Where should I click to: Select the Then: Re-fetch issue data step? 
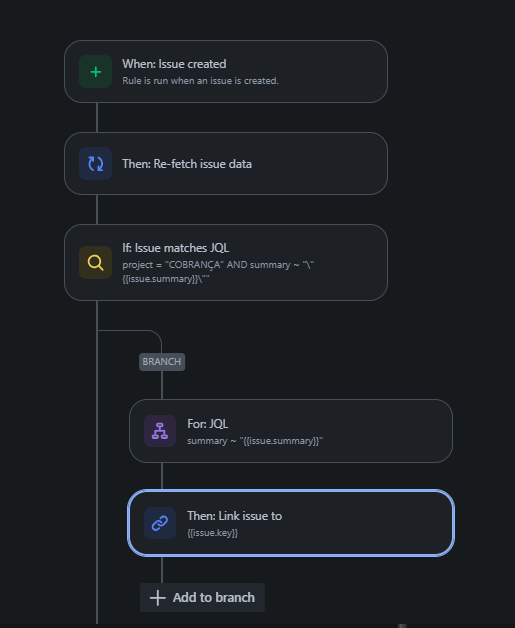pos(226,163)
